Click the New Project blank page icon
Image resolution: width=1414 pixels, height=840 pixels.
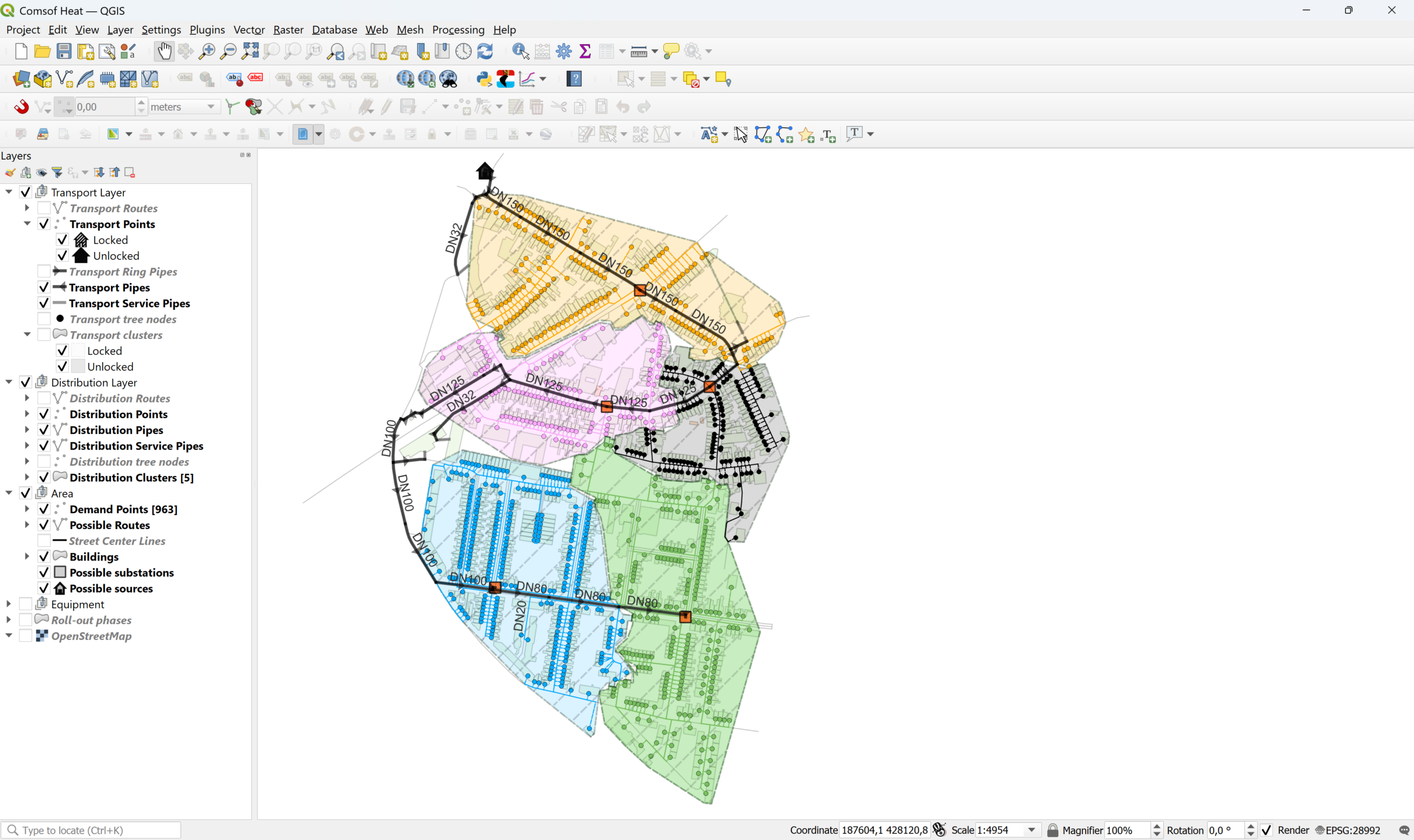(x=21, y=51)
